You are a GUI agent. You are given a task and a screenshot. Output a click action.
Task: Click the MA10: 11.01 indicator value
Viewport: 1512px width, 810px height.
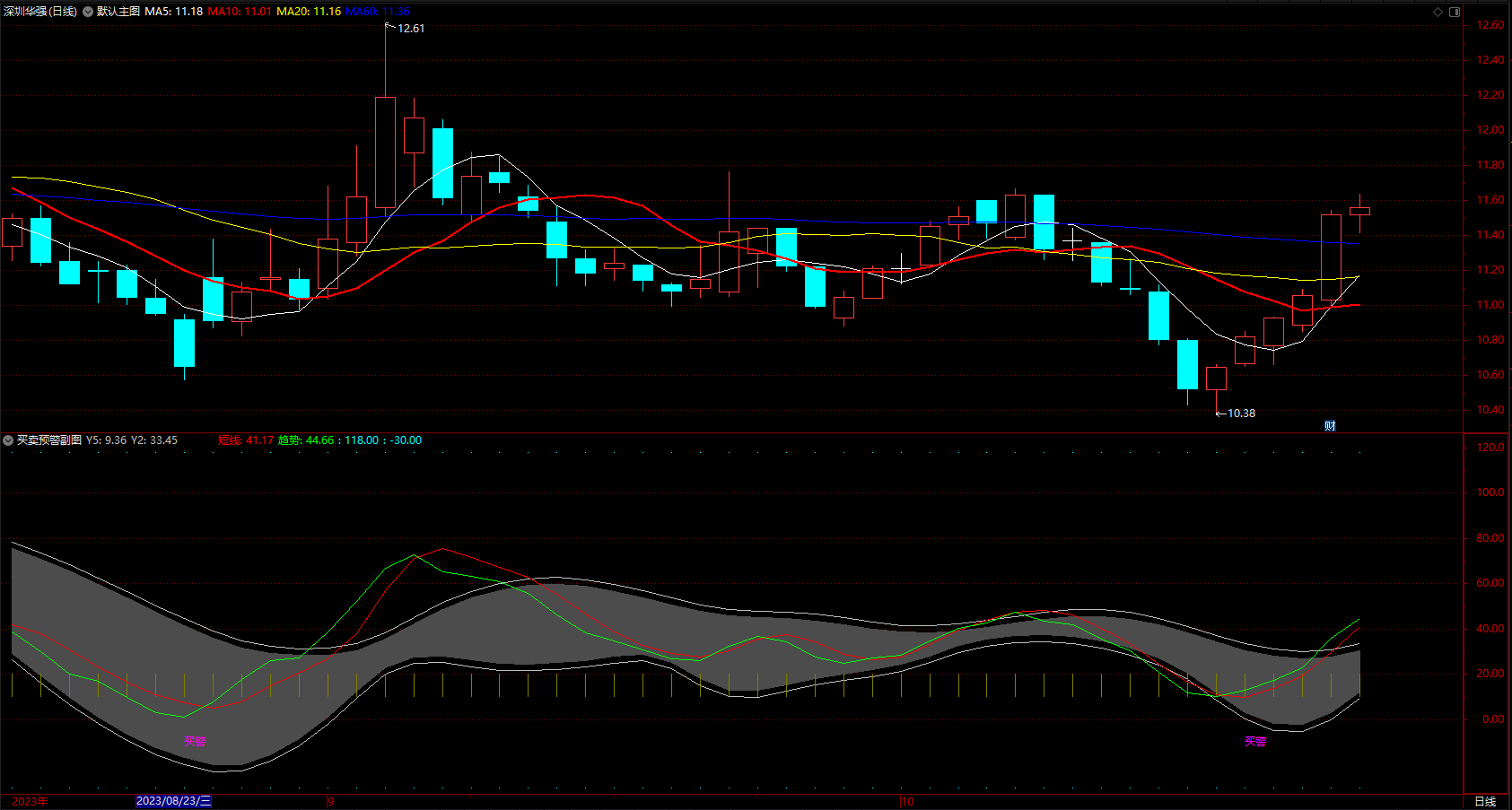point(240,12)
